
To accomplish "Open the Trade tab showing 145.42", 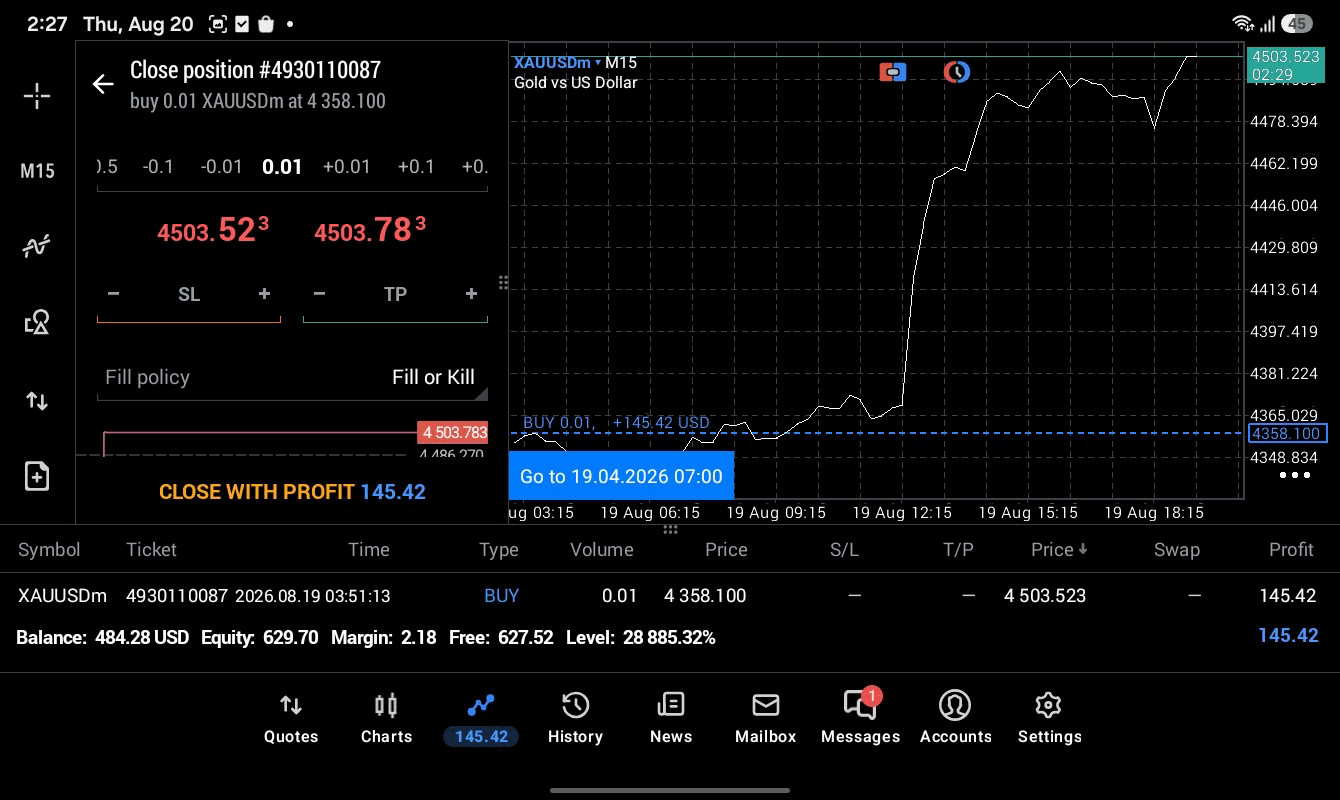I will pos(481,719).
